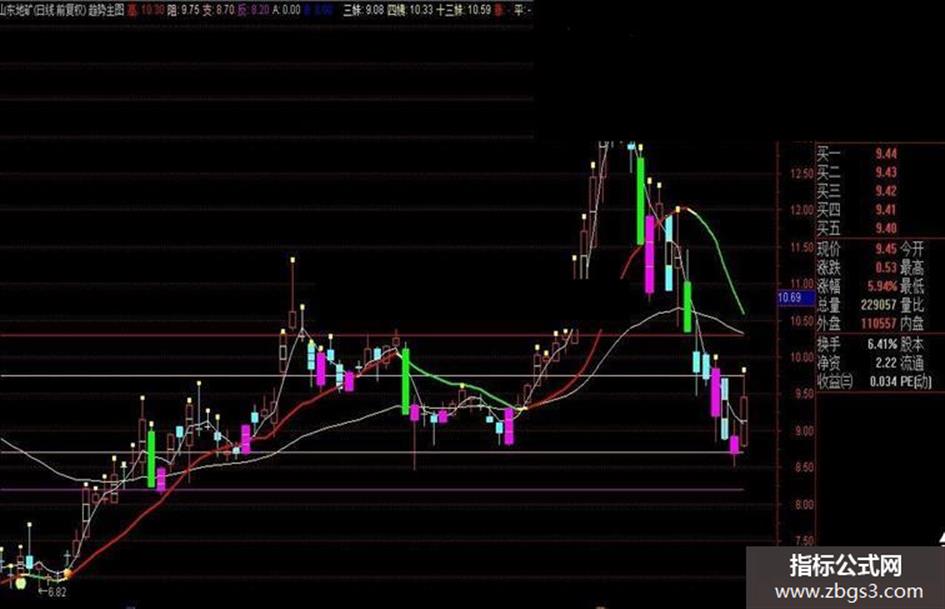Image resolution: width=945 pixels, height=609 pixels.
Task: Click the 趋势主图 indicator name
Action: [x=106, y=10]
